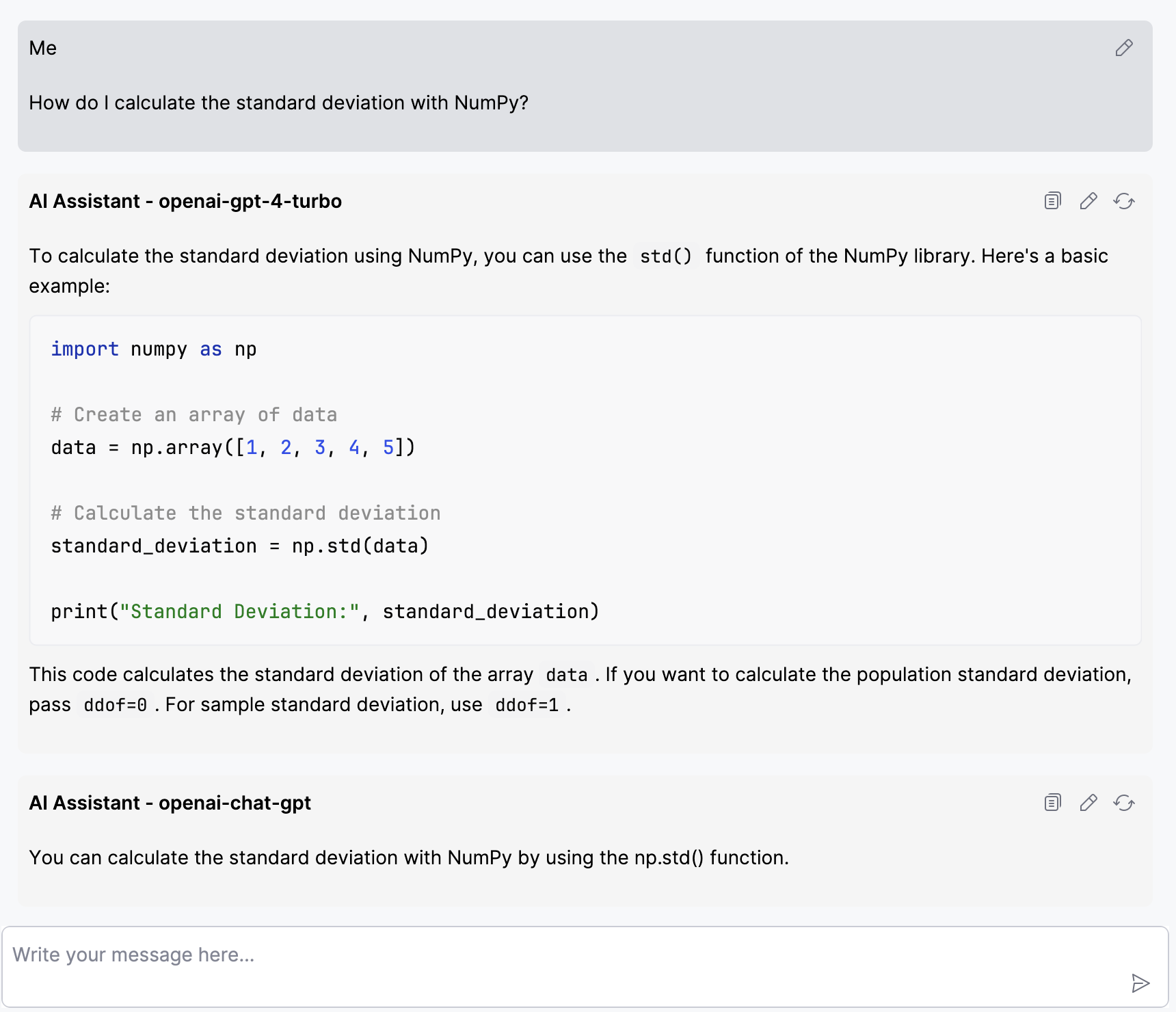Viewport: 1176px width, 1012px height.
Task: Regenerate the openai-chat-gpt response
Action: [1124, 803]
